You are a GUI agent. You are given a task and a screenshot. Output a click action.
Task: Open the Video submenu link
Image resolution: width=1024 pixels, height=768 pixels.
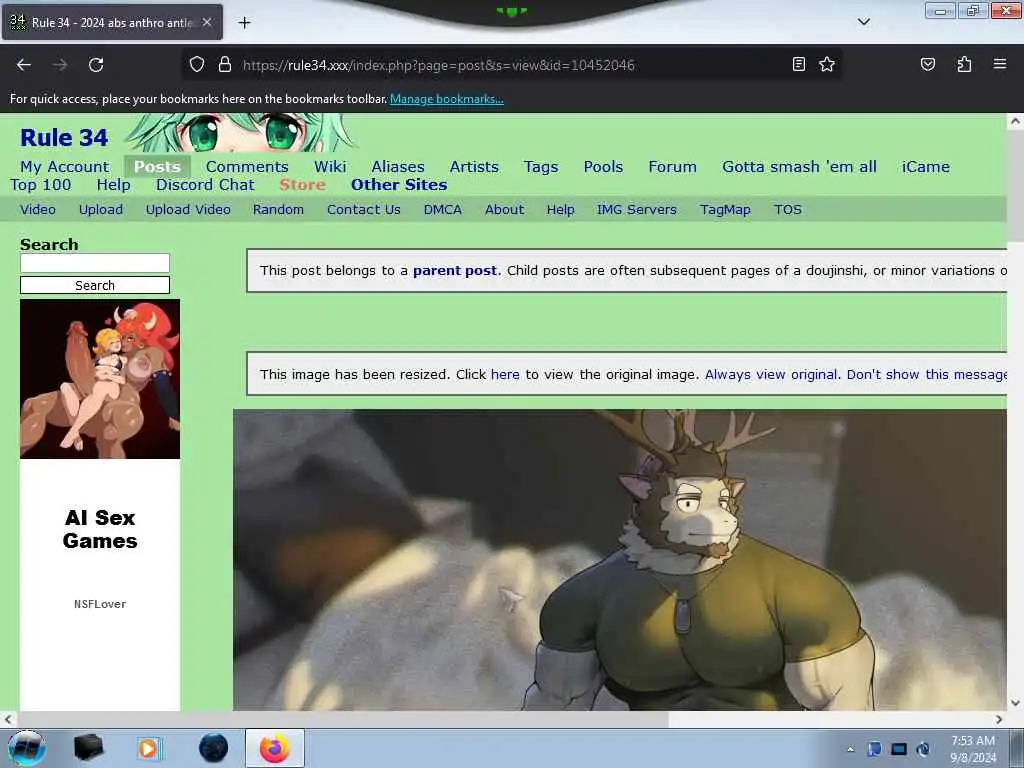coord(38,210)
